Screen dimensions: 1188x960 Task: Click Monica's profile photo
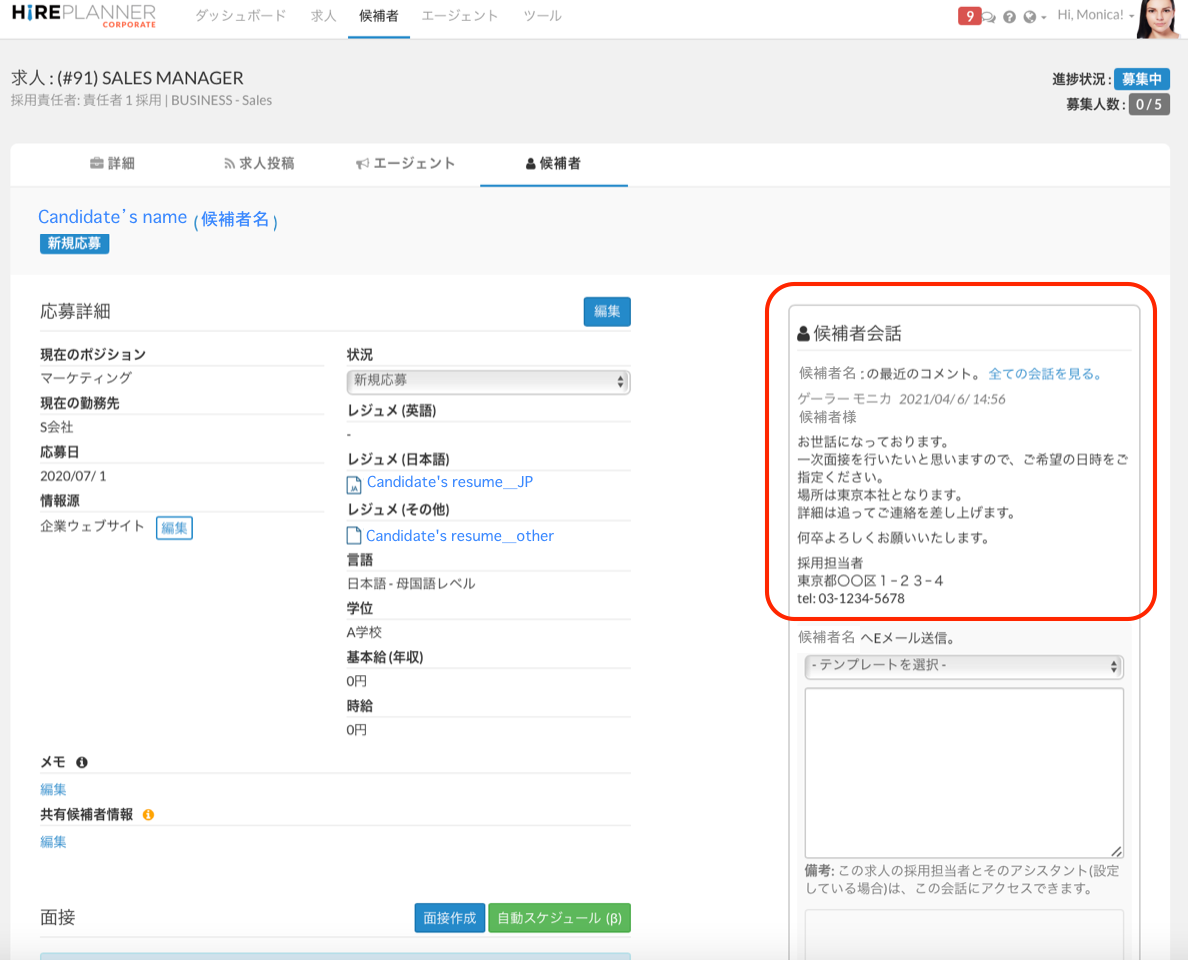pyautogui.click(x=1161, y=18)
